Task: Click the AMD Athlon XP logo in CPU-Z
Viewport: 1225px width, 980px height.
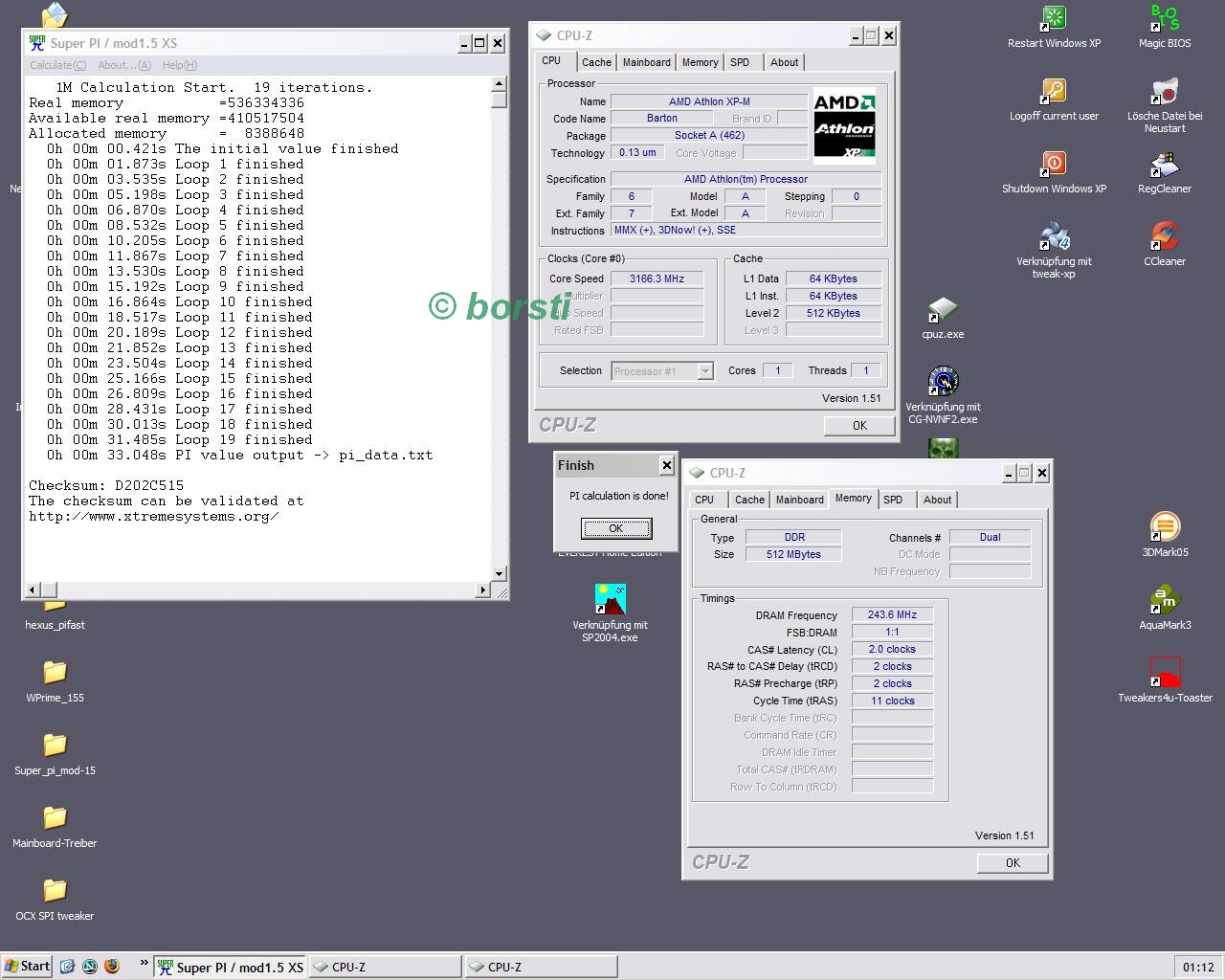Action: point(844,125)
